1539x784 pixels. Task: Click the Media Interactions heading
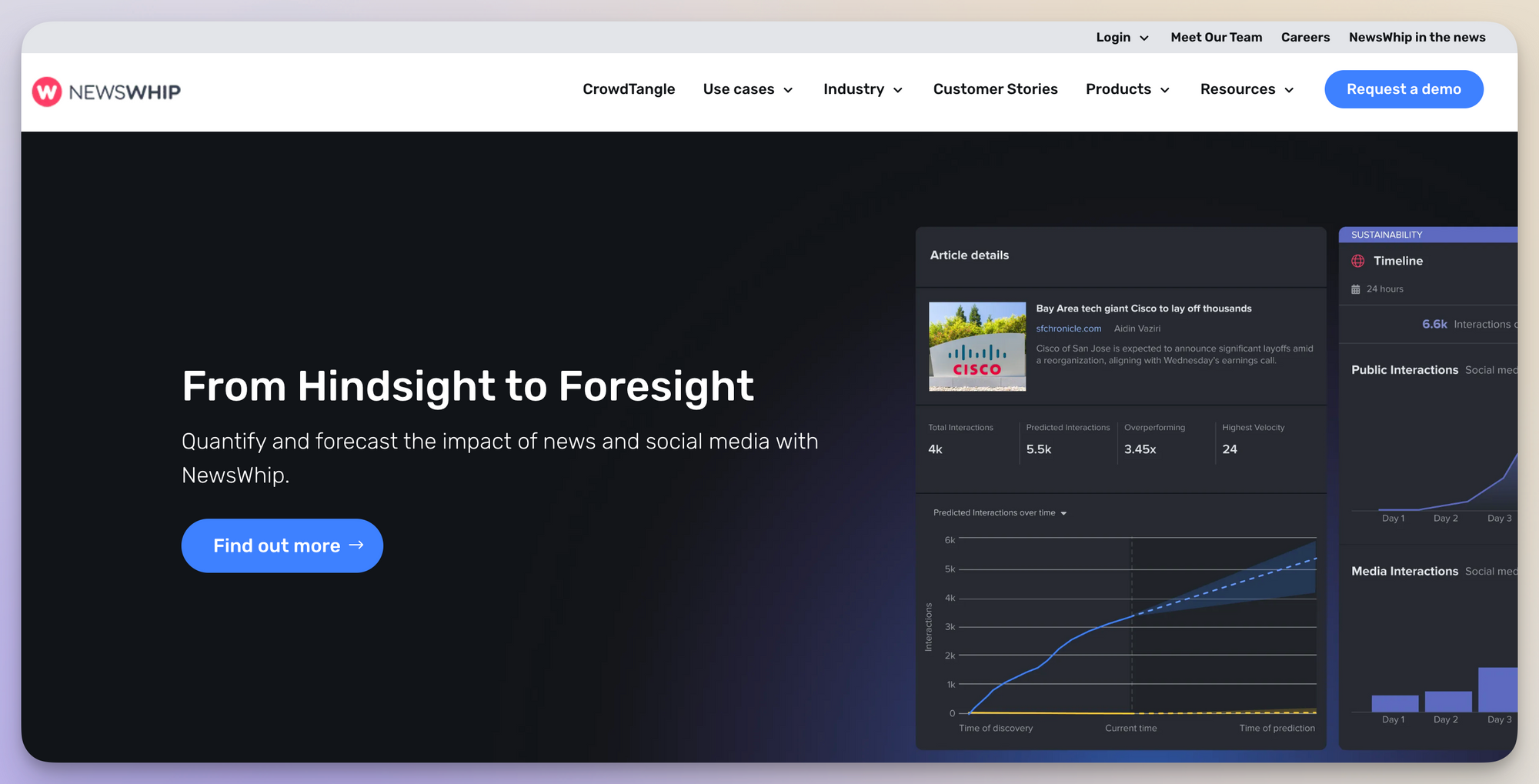pos(1404,571)
